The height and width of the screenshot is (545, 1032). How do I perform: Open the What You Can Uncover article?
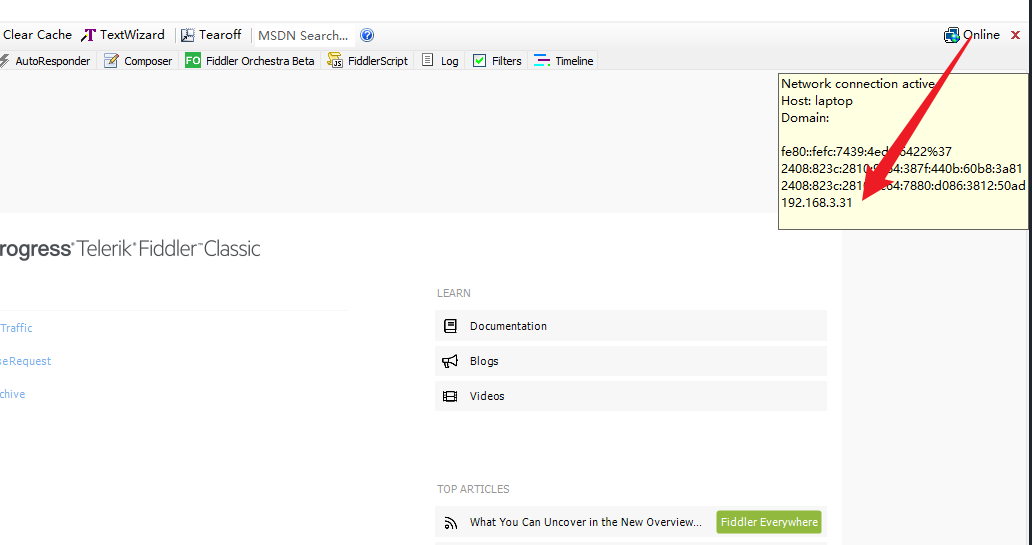tap(586, 522)
